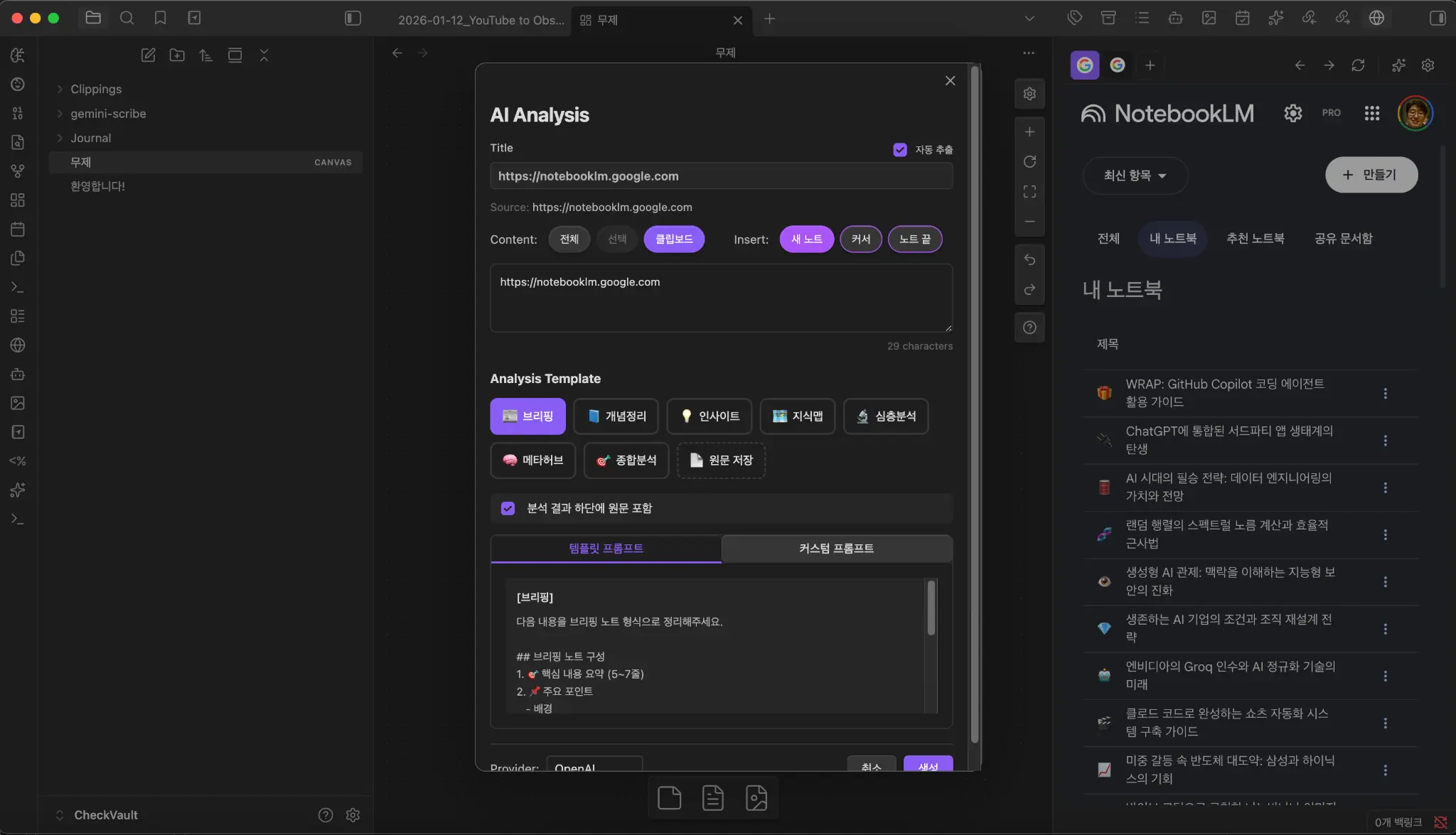Uncheck 분석 결과 하단에 원문 포함
The height and width of the screenshot is (835, 1456).
coord(508,508)
